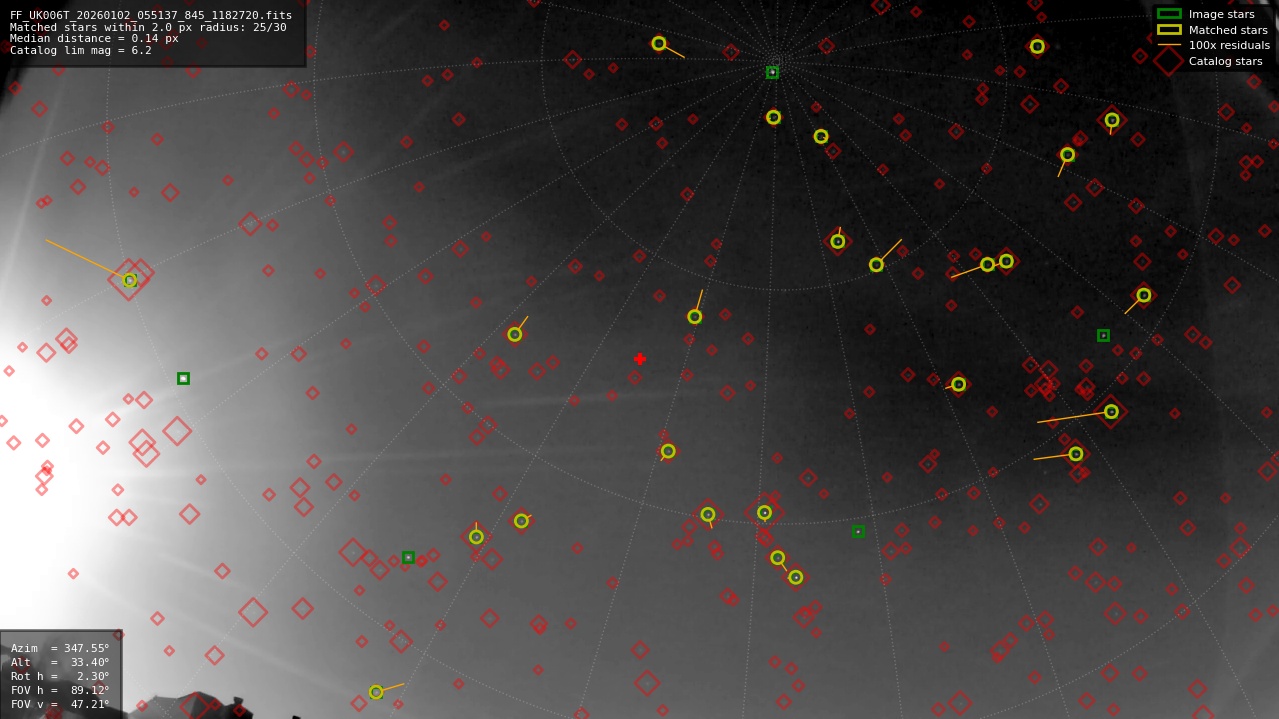
Task: Click the red cross center marker
Action: [x=640, y=359]
